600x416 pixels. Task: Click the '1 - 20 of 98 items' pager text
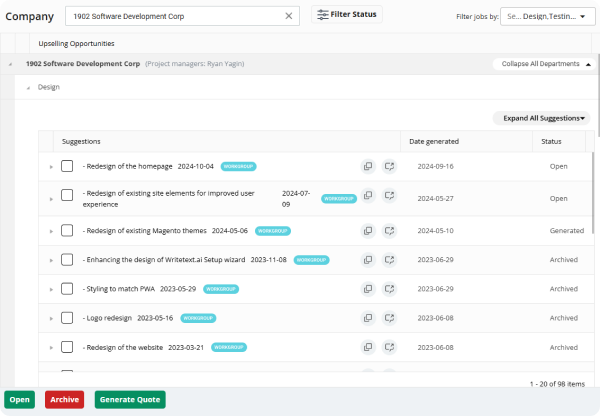(x=557, y=384)
